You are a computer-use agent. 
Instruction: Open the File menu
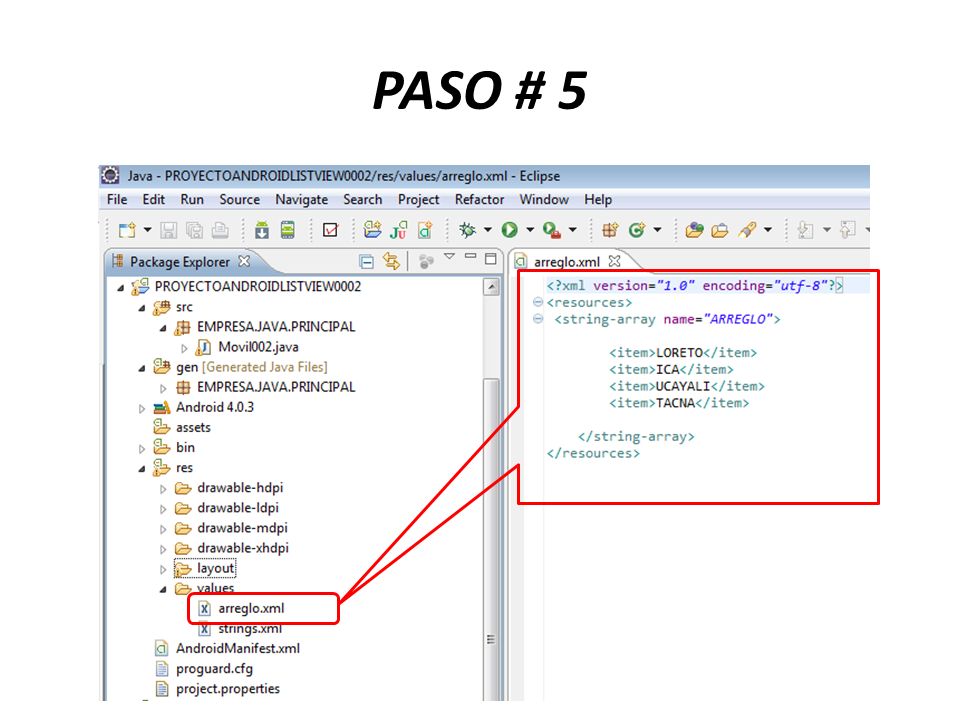[x=117, y=200]
